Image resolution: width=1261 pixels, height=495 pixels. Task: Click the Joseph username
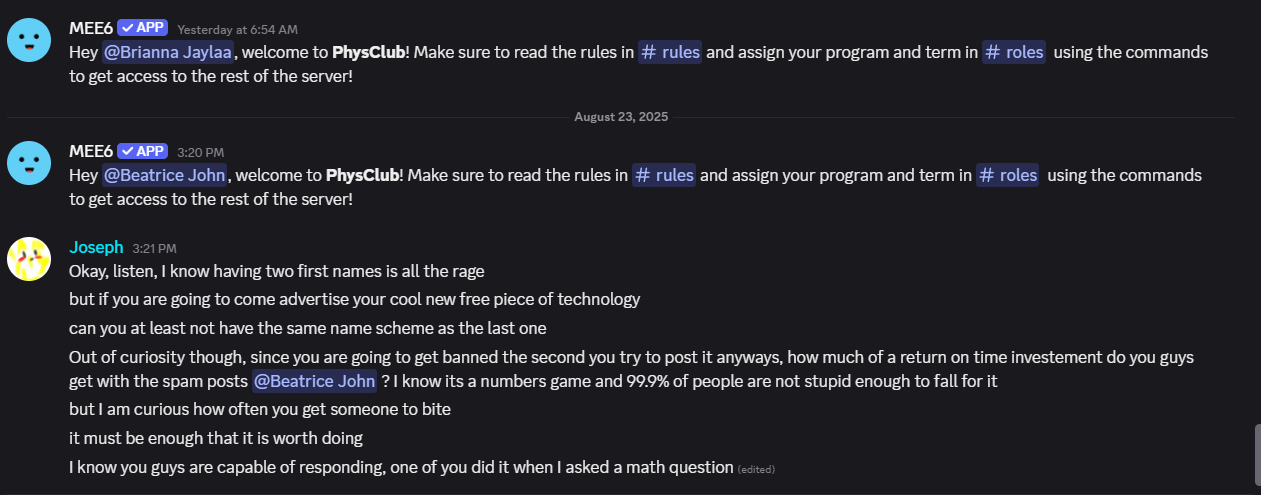coord(96,247)
